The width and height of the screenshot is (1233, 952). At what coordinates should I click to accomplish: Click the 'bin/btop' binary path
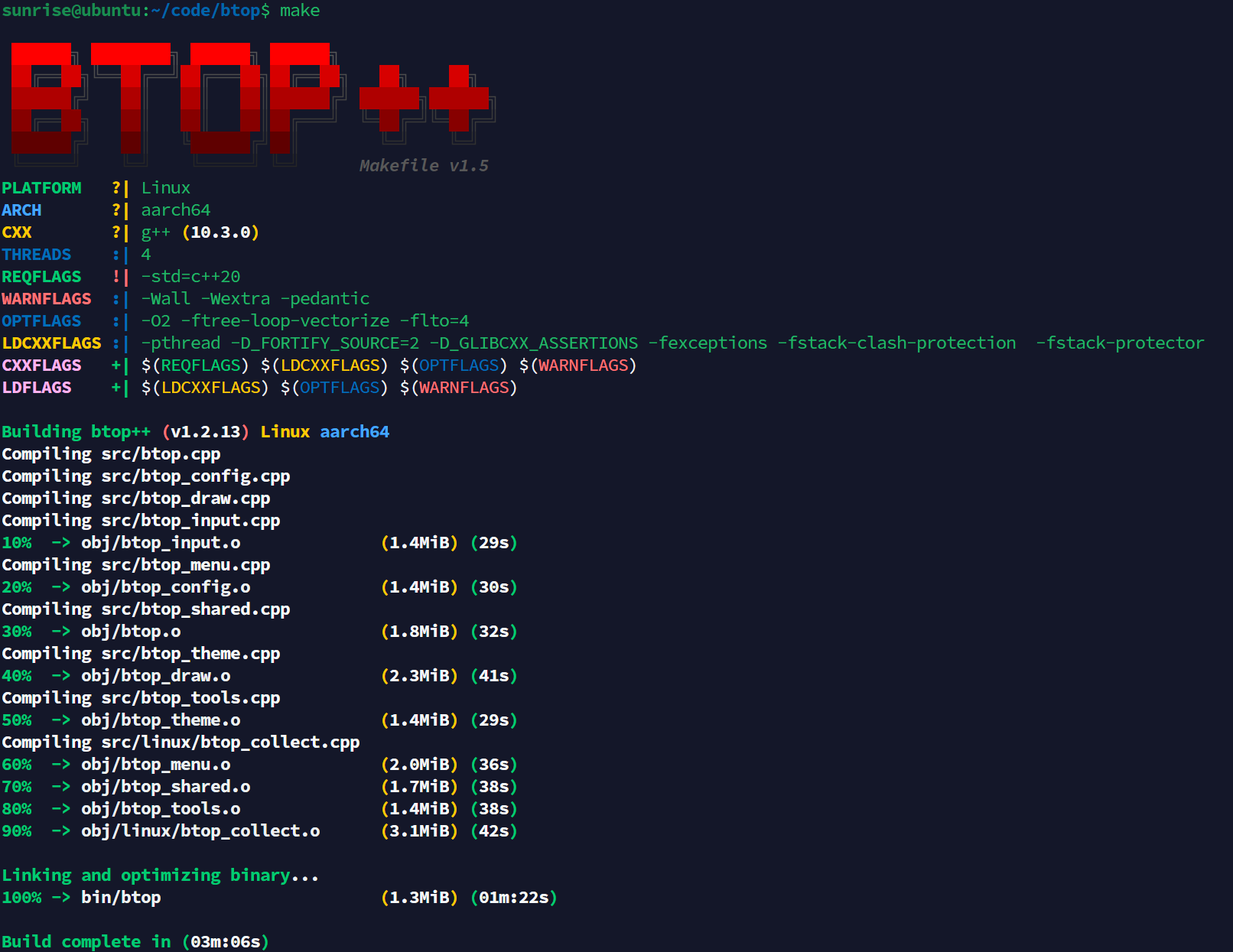(x=121, y=898)
